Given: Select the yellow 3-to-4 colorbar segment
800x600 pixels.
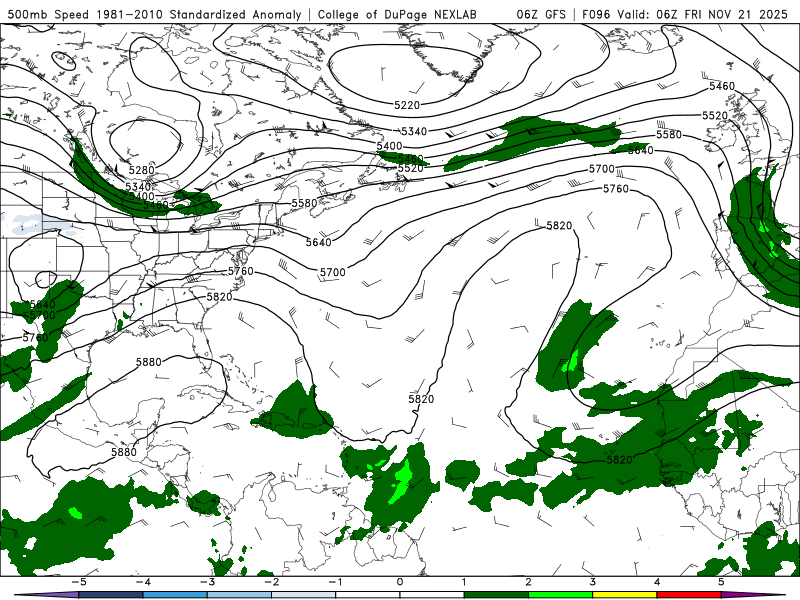Looking at the screenshot, I should (625, 595).
